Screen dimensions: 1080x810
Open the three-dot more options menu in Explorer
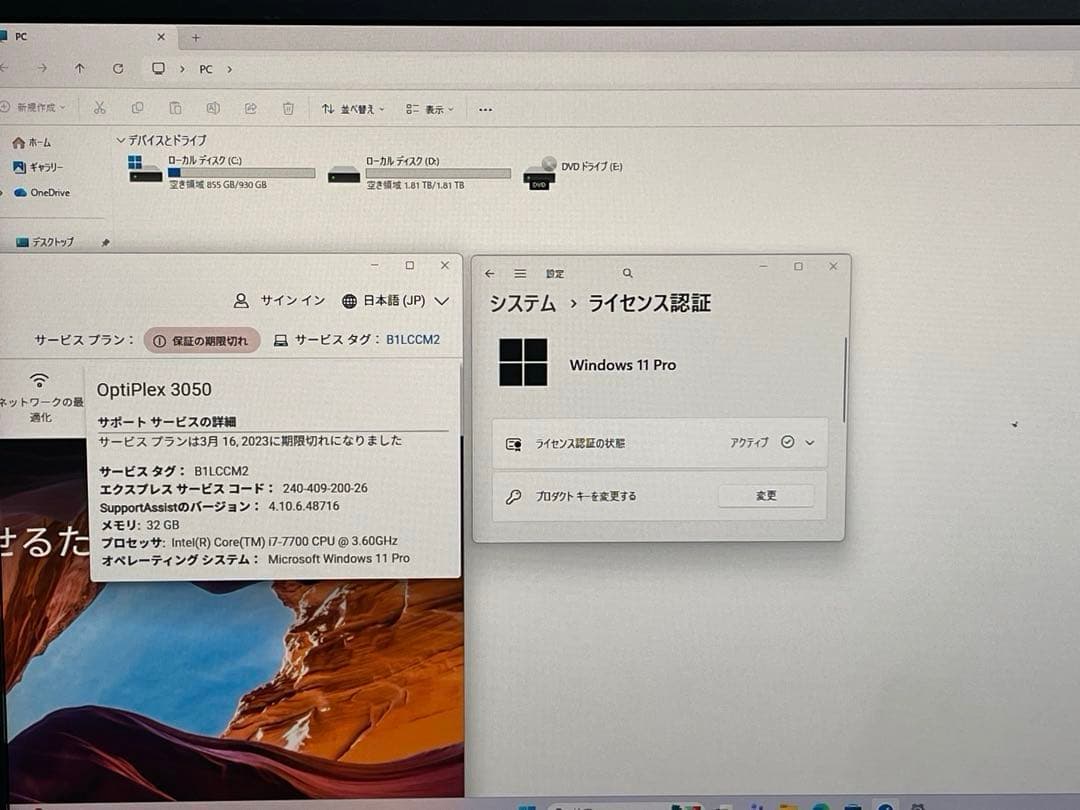point(485,110)
